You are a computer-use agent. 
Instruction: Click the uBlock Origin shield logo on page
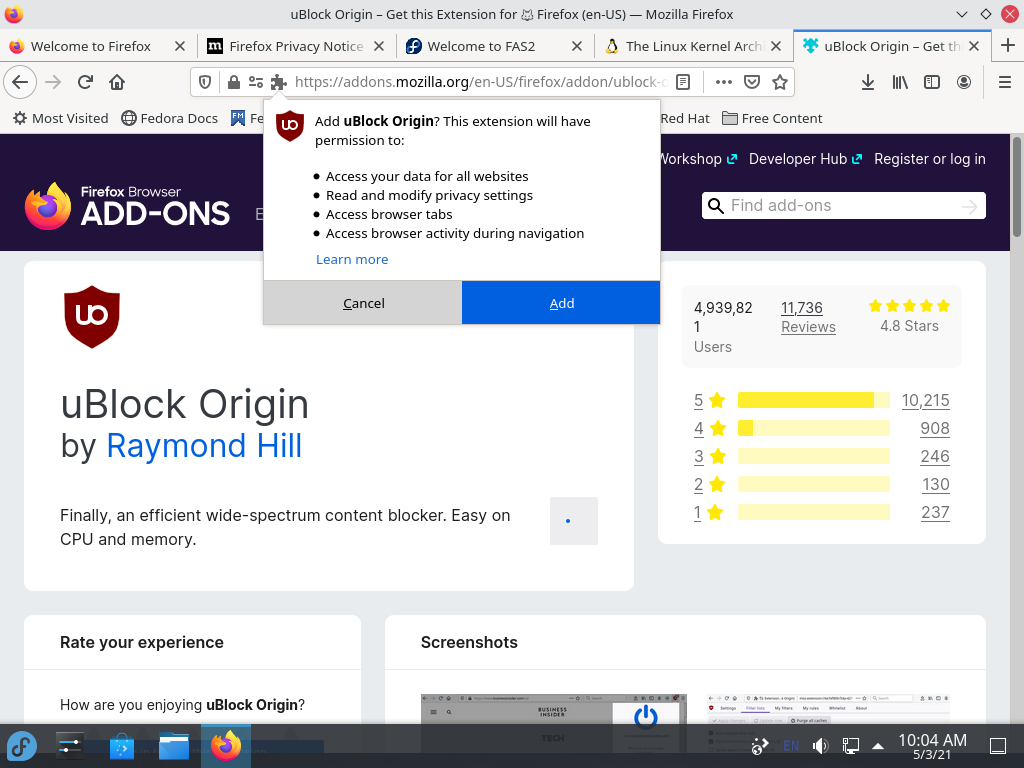92,317
